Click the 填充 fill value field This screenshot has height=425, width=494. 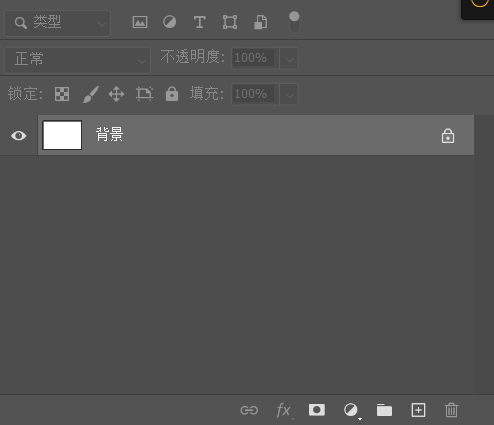(x=255, y=94)
